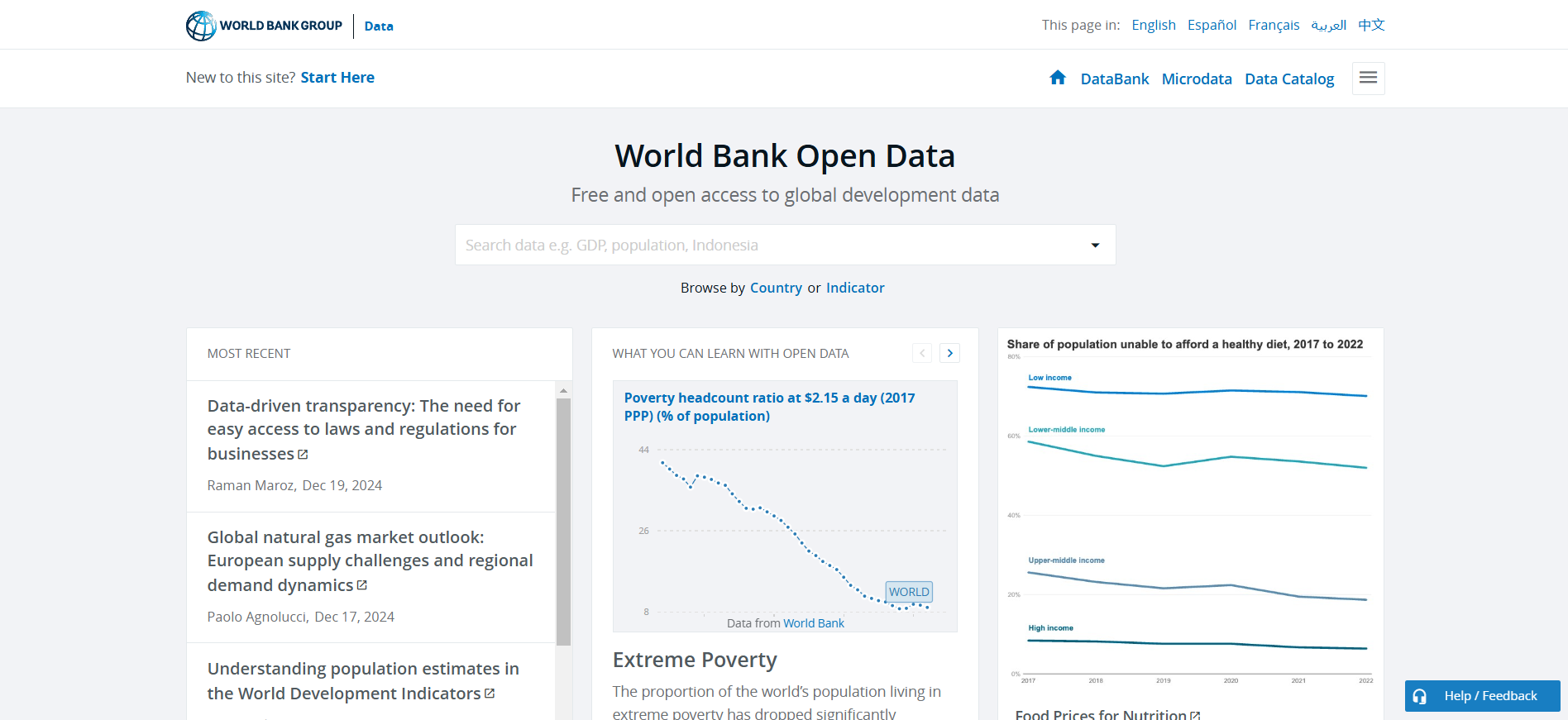Click the external link icon after Food Prices for Nutrition

coord(1195,716)
